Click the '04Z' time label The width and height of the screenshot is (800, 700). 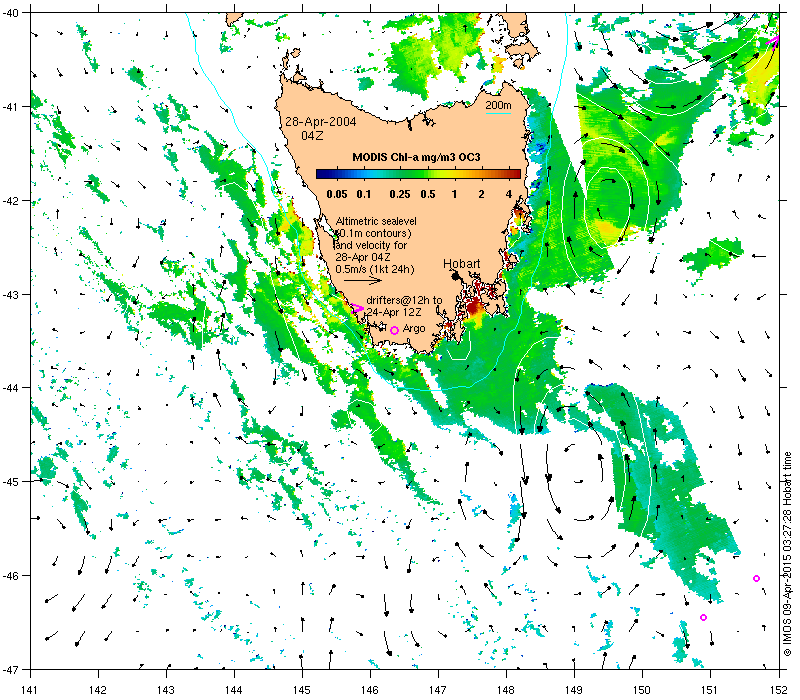312,136
